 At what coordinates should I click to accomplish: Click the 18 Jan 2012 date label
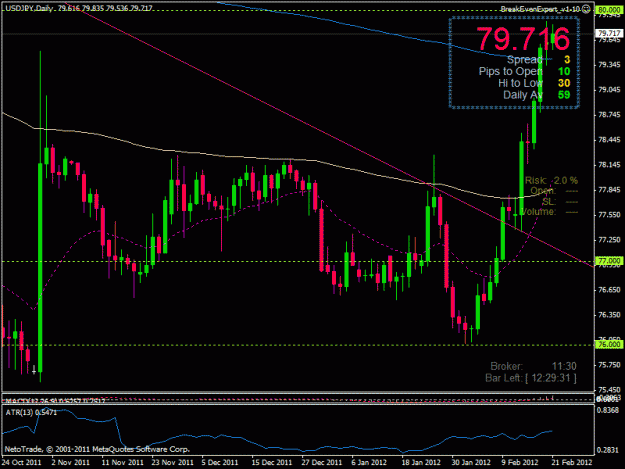[x=421, y=462]
